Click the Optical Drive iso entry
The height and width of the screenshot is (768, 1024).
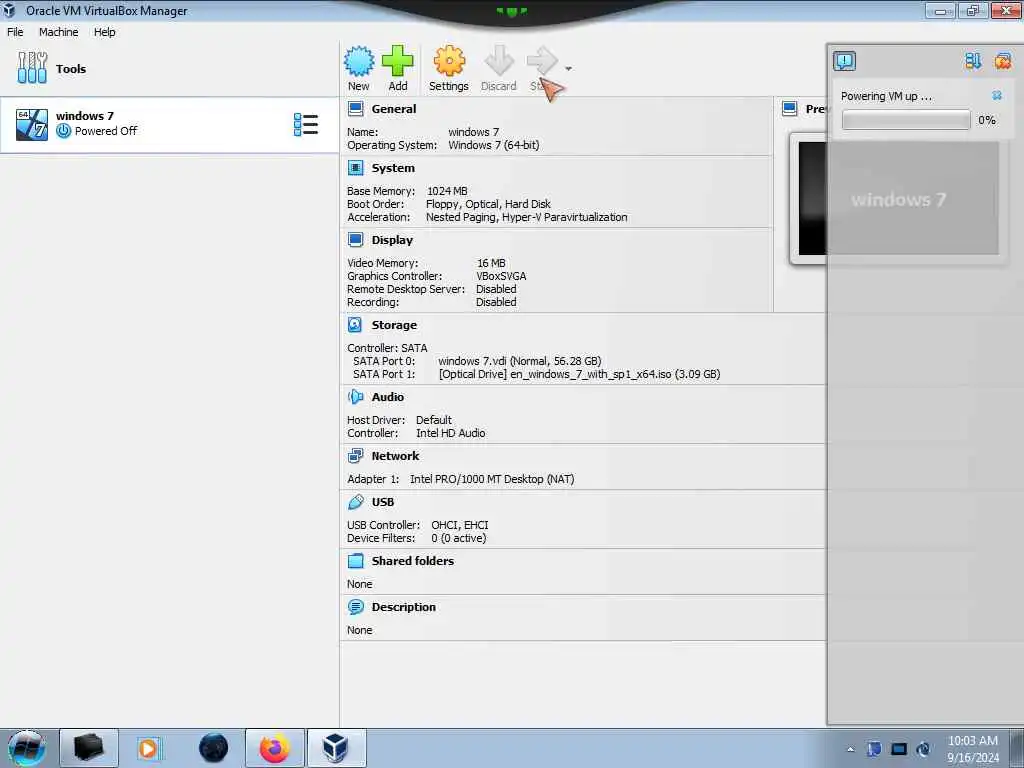pyautogui.click(x=579, y=374)
